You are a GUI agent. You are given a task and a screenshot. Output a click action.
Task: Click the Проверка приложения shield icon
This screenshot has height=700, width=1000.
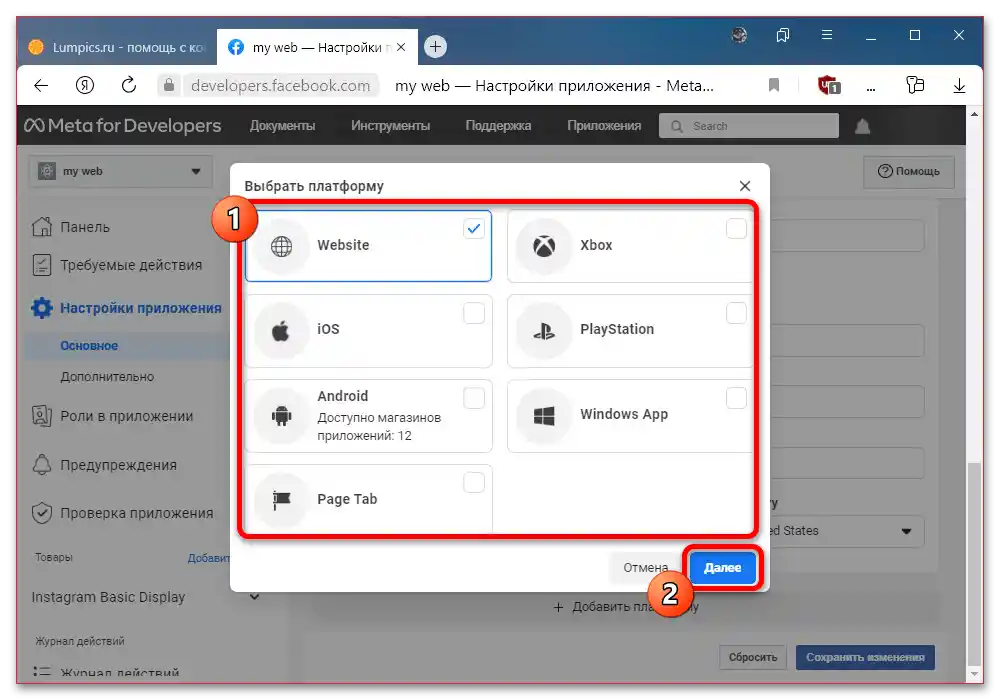41,513
